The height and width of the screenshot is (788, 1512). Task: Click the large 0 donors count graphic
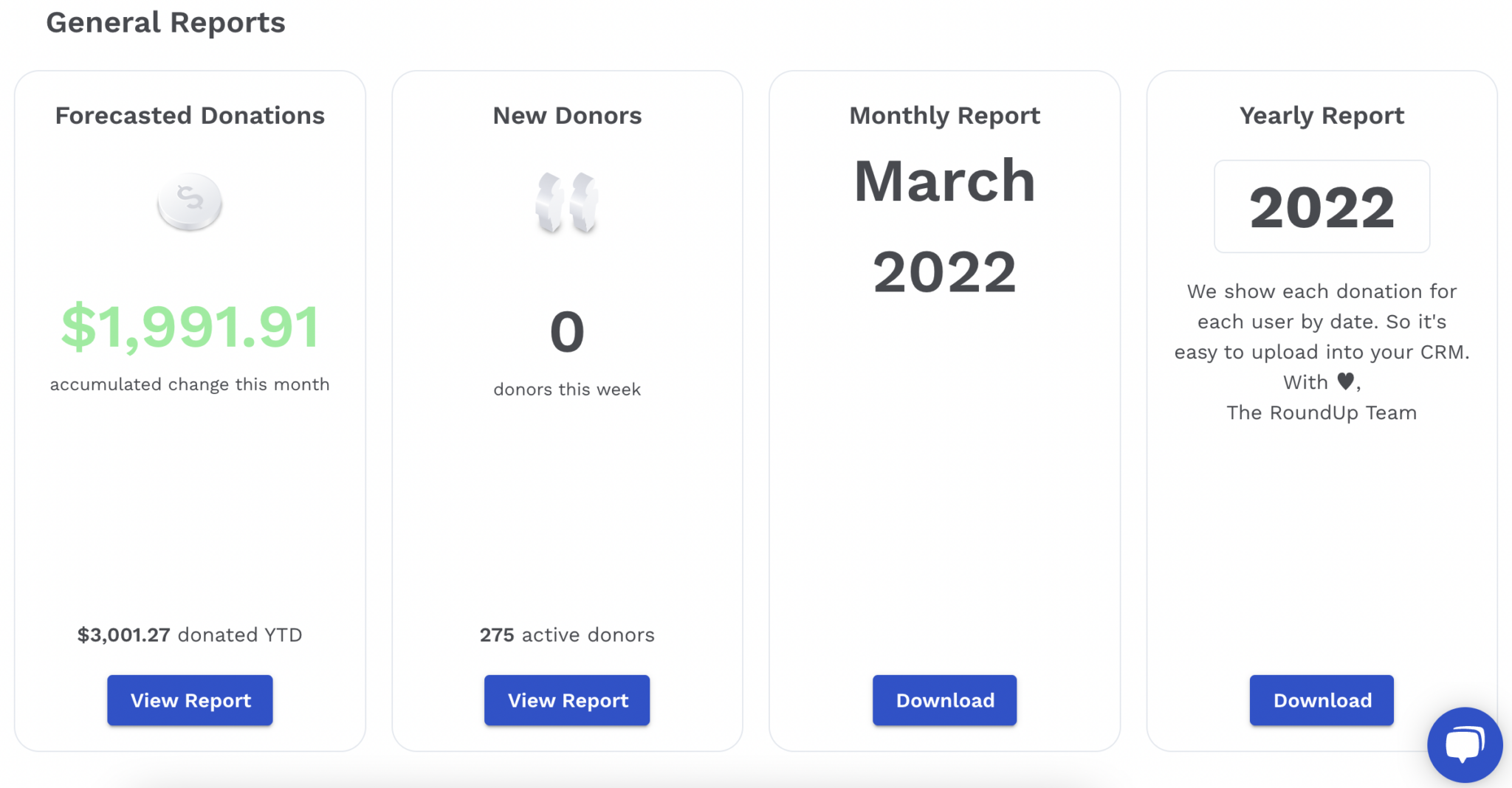pos(566,331)
